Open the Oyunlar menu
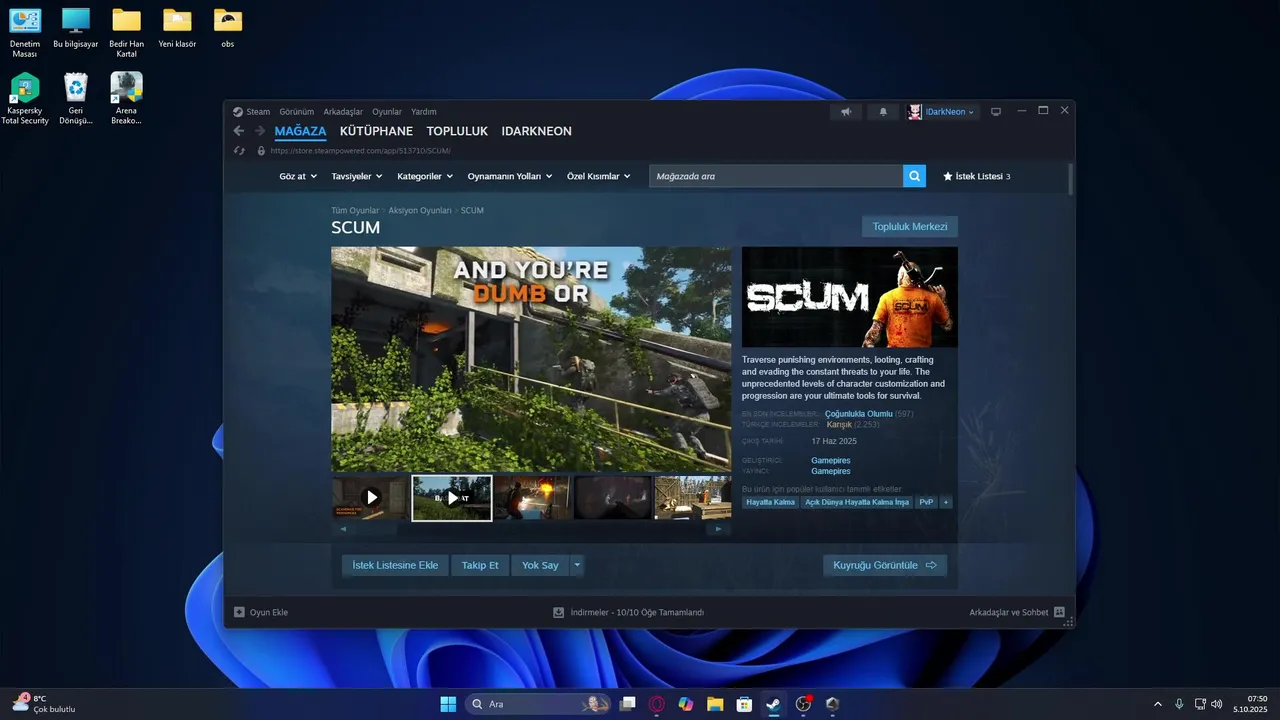 387,112
